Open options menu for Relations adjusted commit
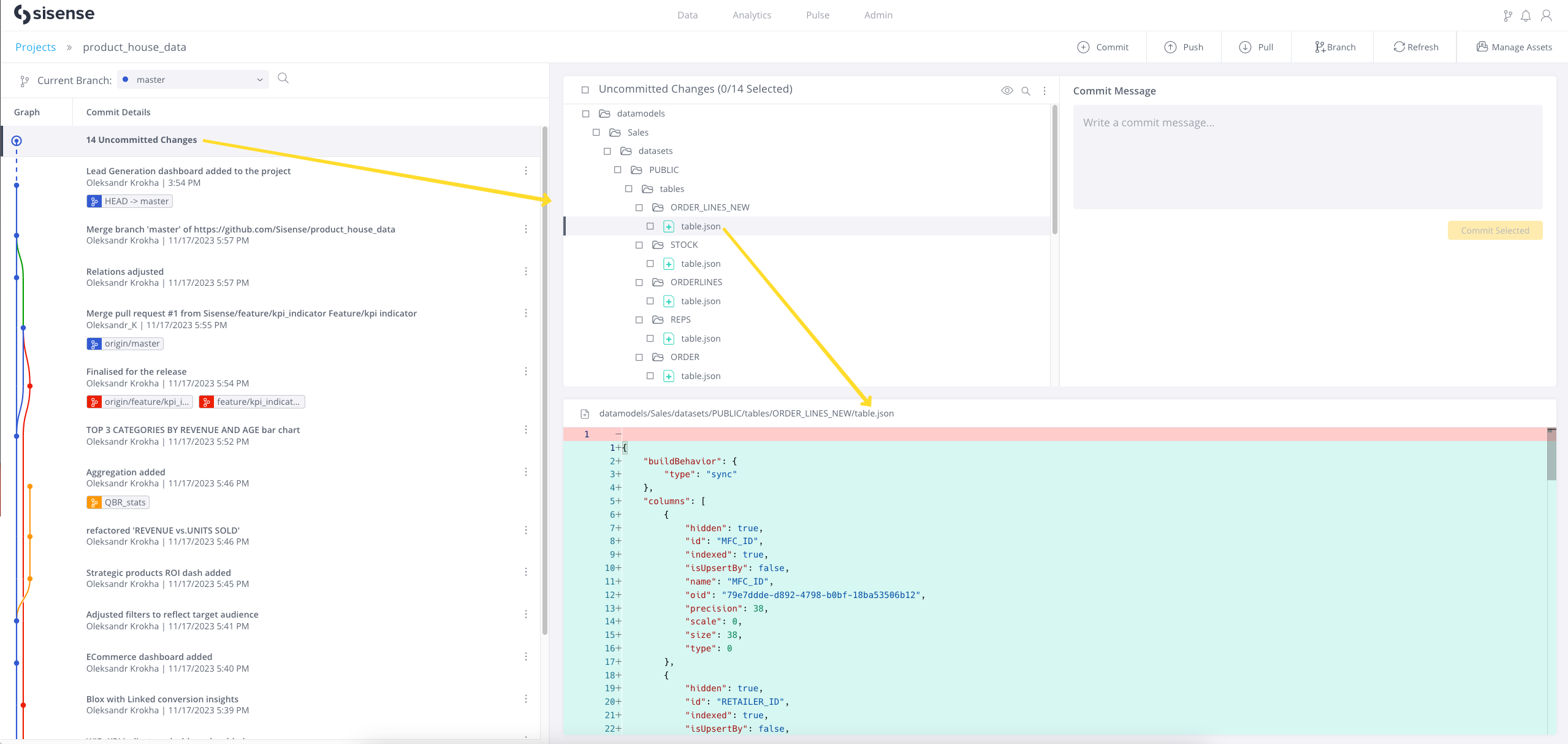1568x744 pixels. (x=526, y=271)
